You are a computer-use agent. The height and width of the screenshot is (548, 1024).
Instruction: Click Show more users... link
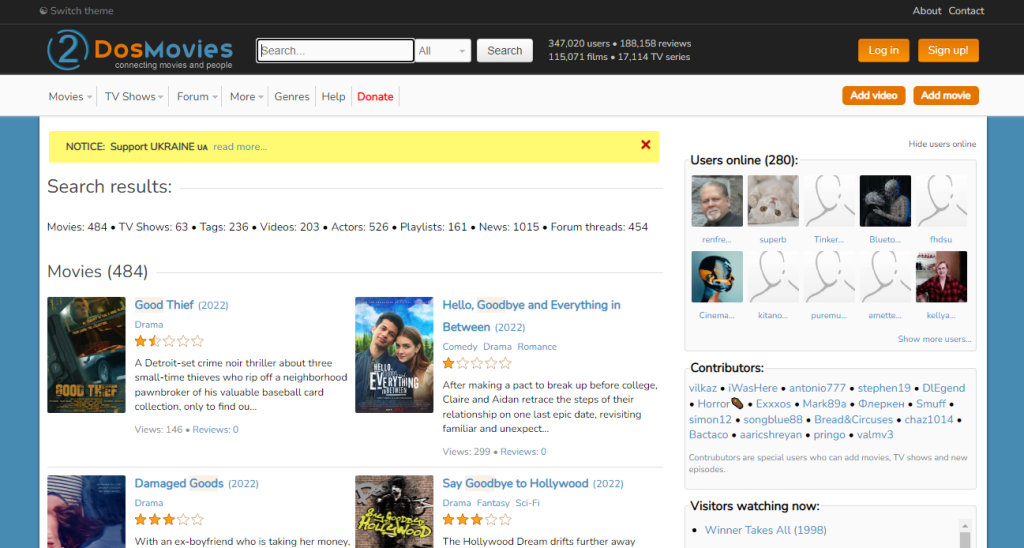pyautogui.click(x=934, y=339)
